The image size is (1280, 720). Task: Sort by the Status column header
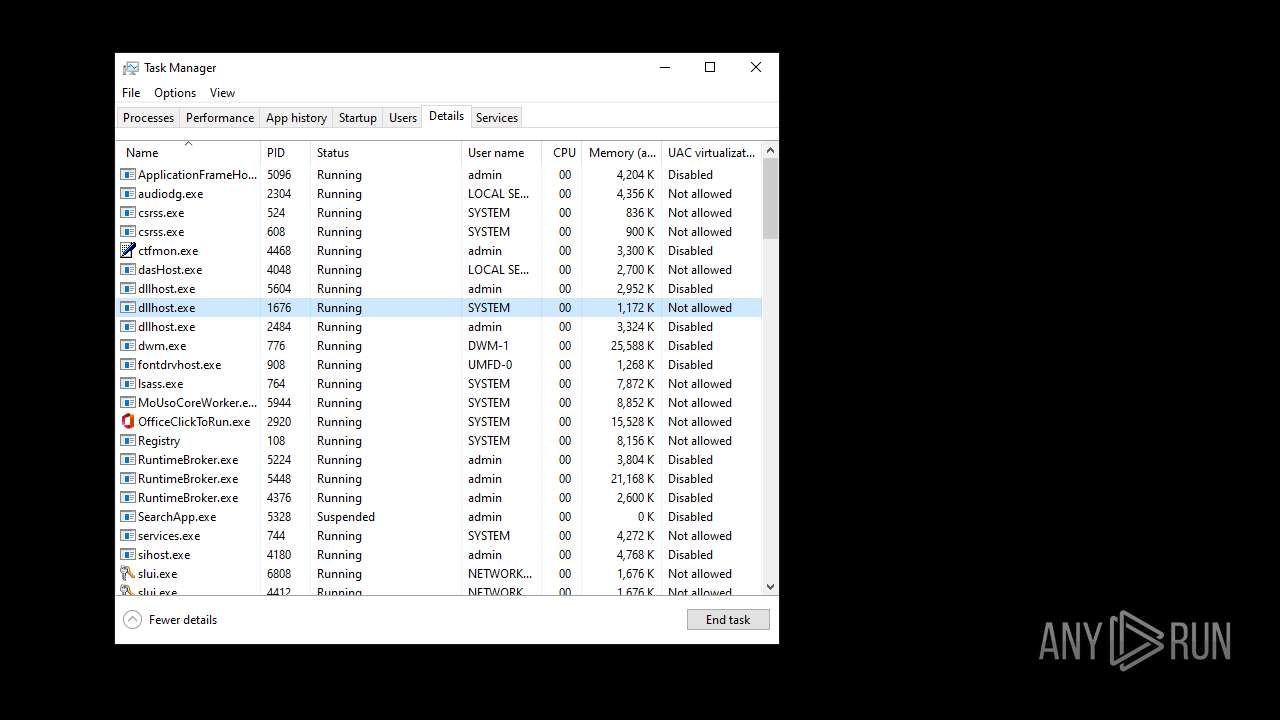click(386, 153)
